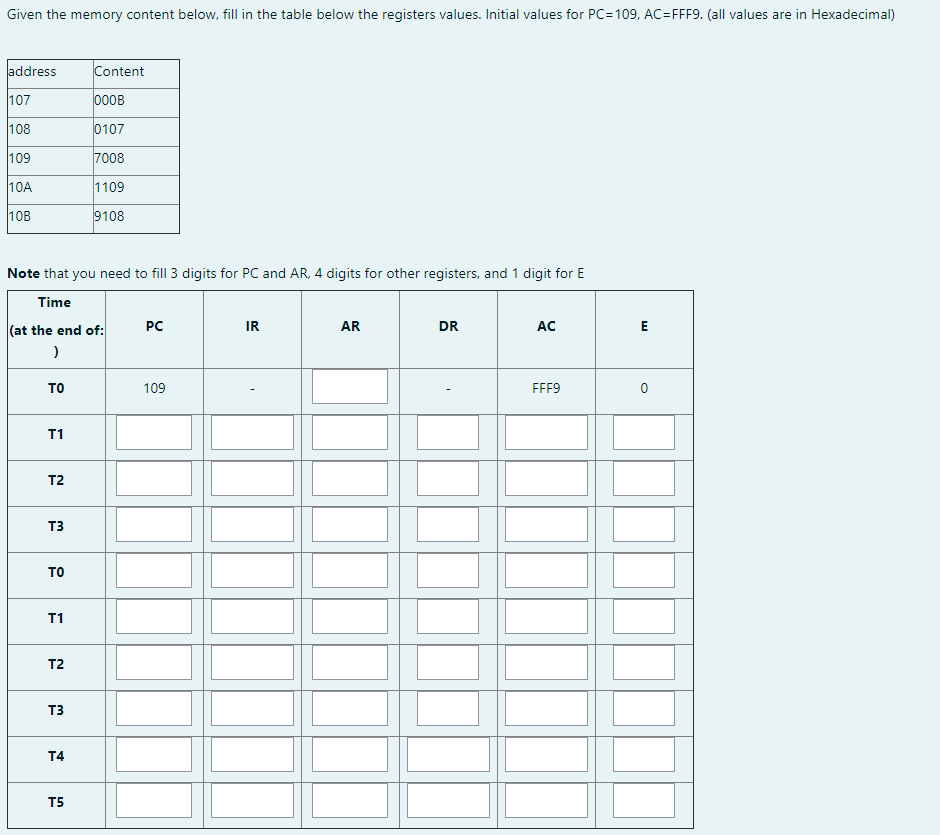Click memory content value 000B

pos(109,100)
